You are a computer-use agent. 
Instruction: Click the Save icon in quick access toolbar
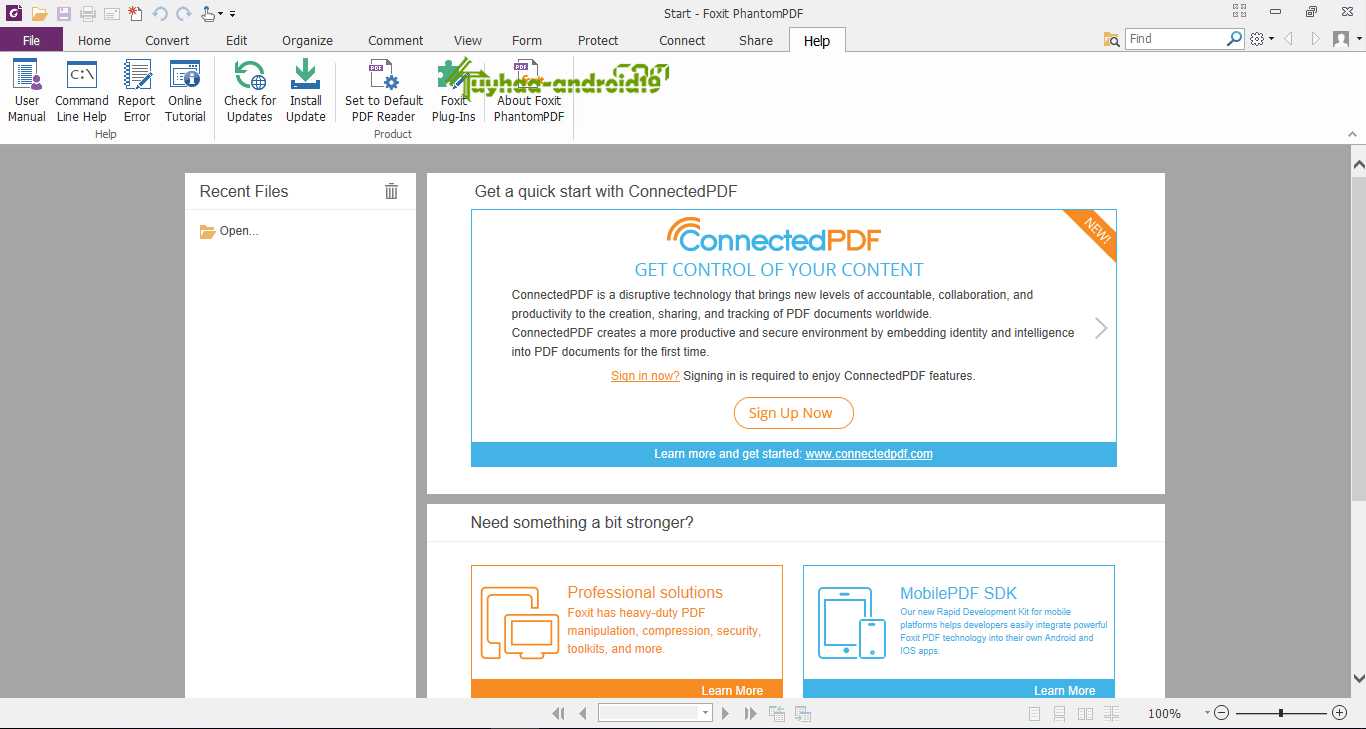coord(64,13)
